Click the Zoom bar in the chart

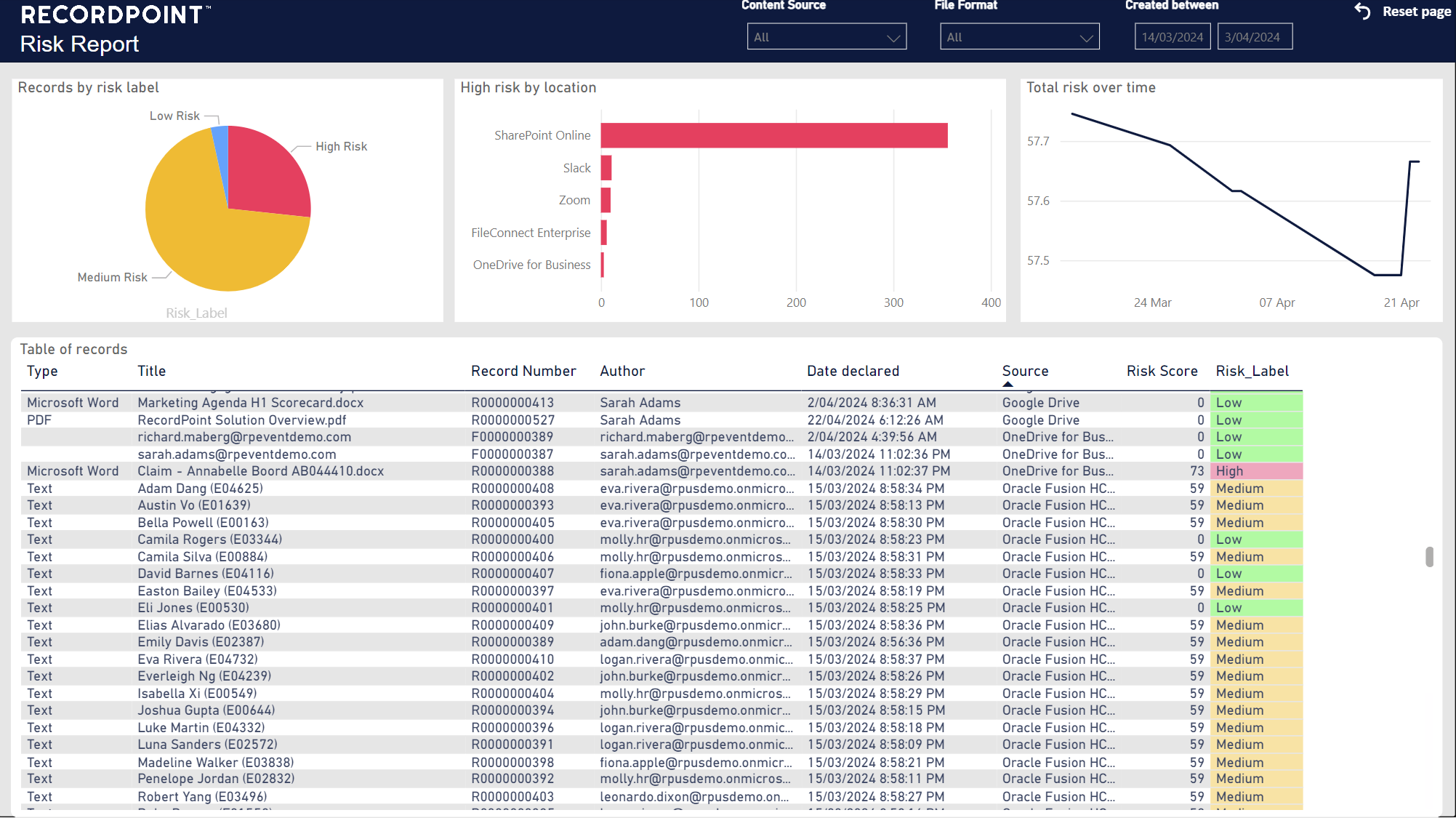tap(606, 200)
